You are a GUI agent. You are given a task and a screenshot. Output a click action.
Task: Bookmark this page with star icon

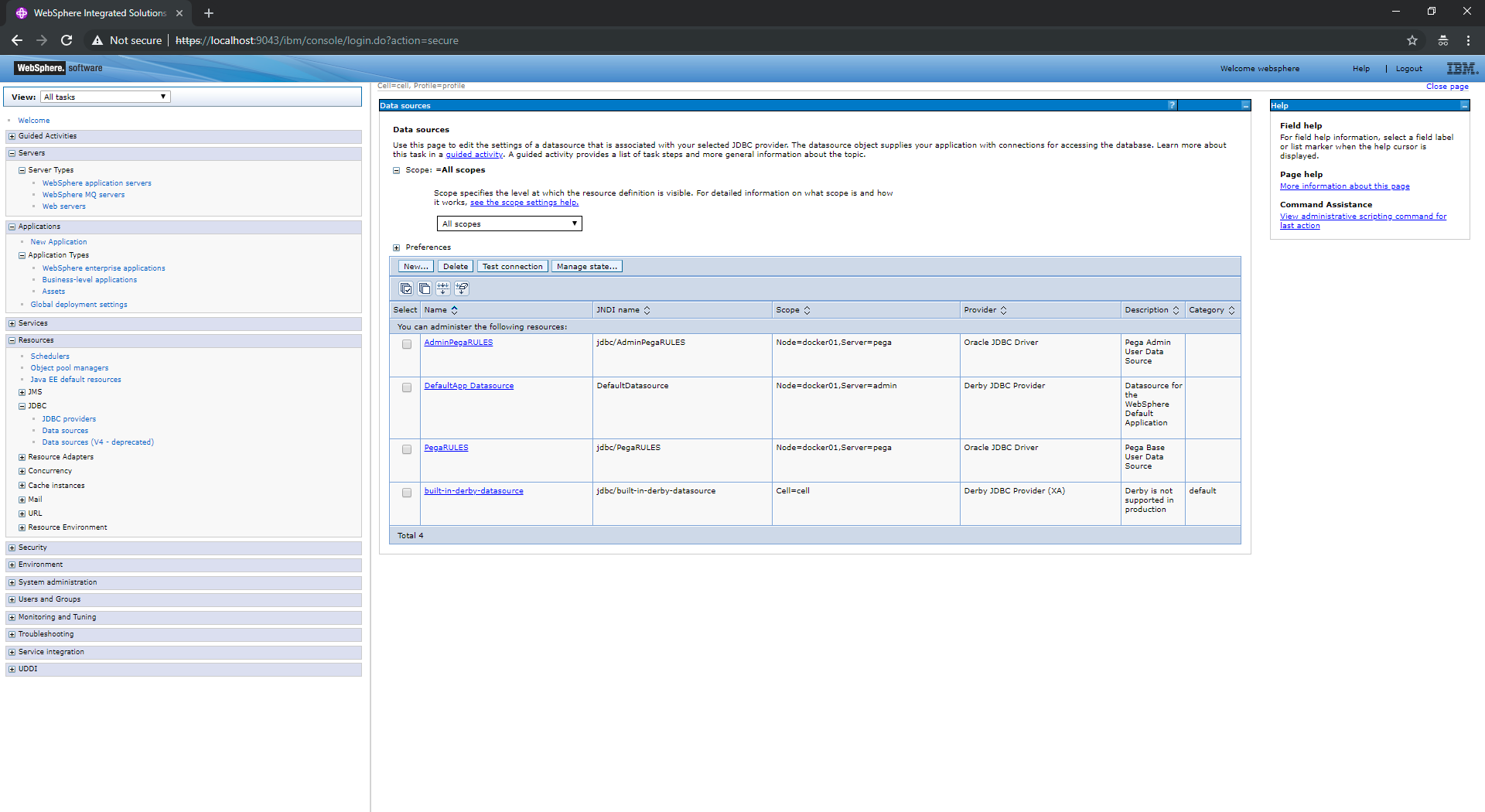(x=1412, y=40)
